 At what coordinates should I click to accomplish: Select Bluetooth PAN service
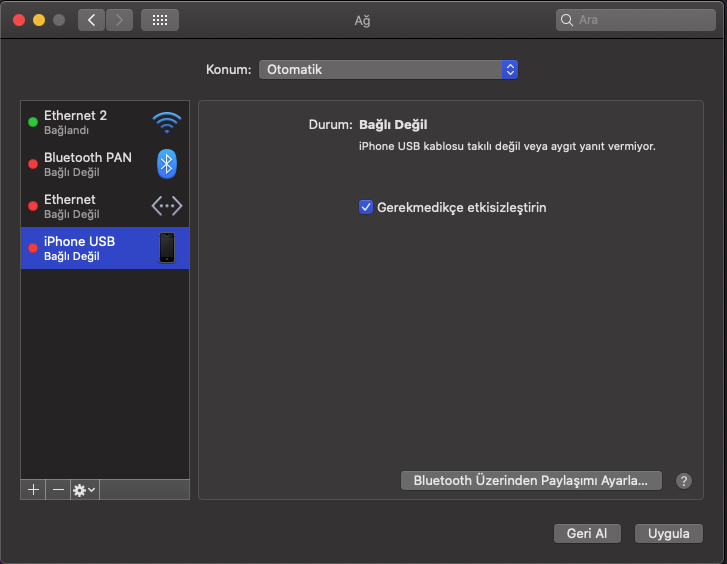click(90, 164)
